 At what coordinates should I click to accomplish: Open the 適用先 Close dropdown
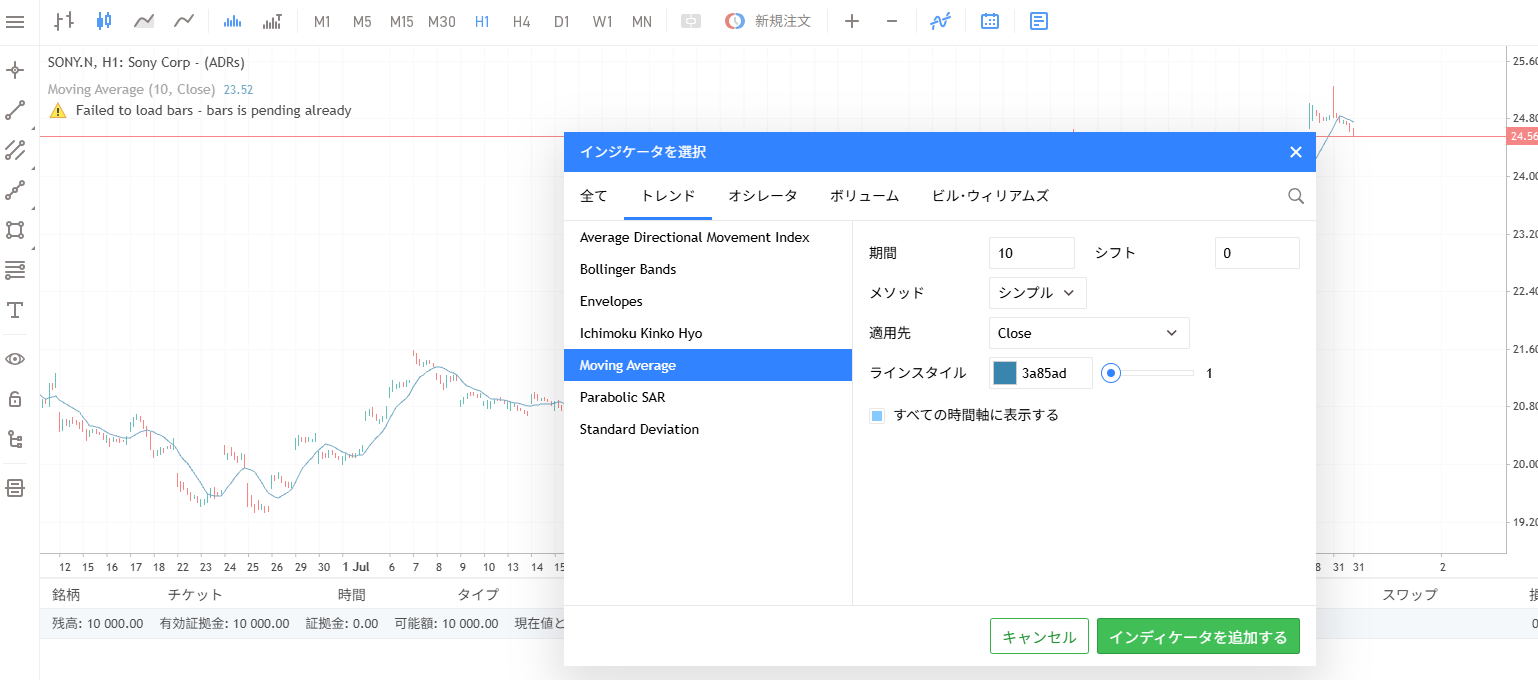point(1089,333)
